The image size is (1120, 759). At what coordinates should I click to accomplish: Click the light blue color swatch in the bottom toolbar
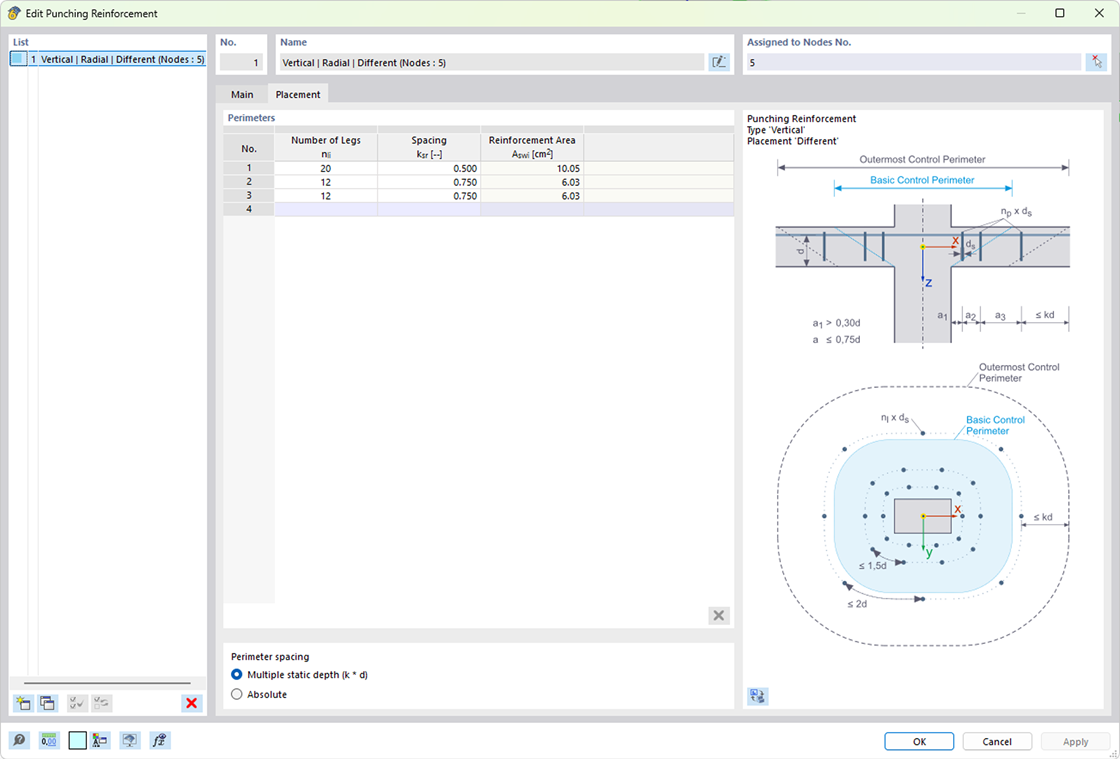click(77, 740)
